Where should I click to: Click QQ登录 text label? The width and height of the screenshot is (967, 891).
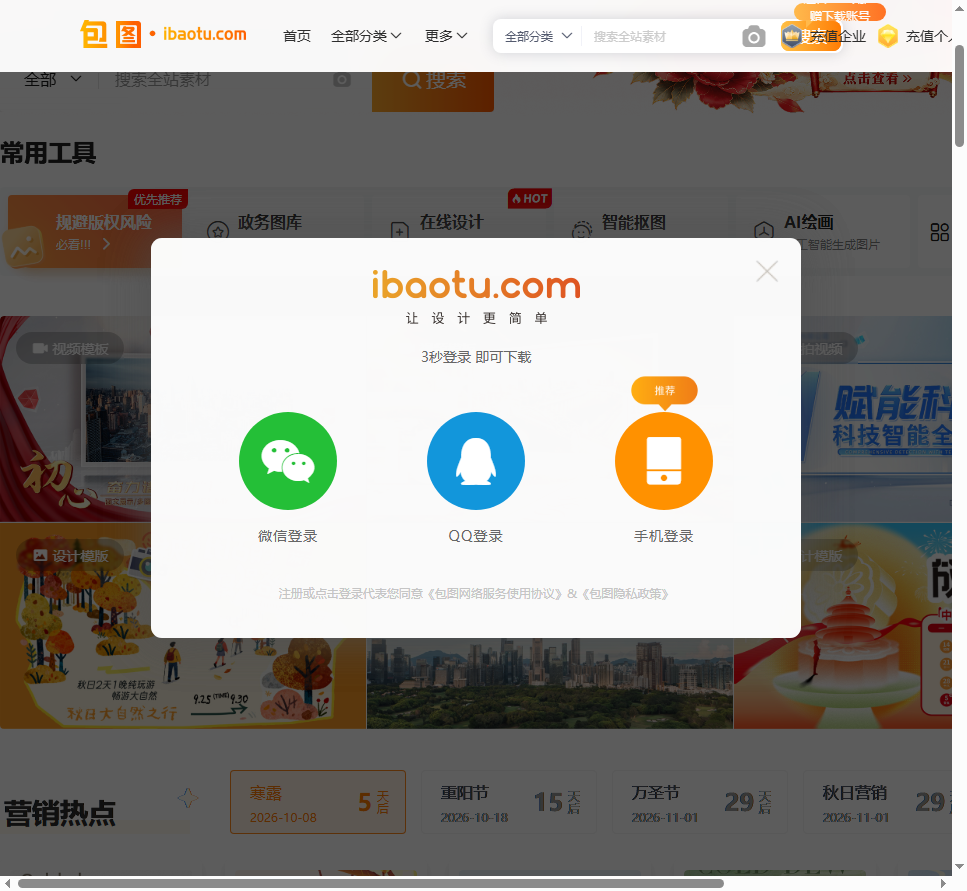click(475, 536)
